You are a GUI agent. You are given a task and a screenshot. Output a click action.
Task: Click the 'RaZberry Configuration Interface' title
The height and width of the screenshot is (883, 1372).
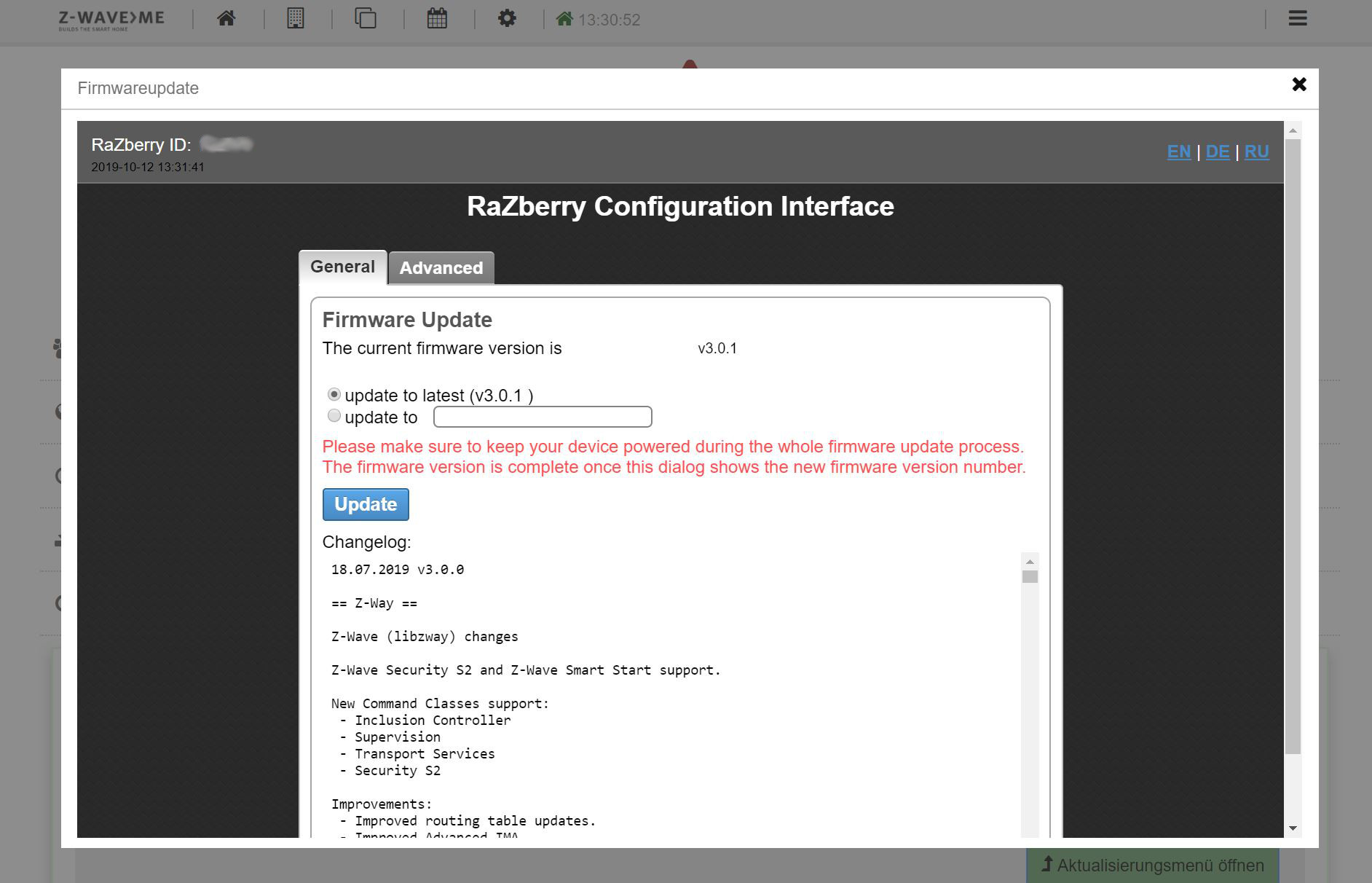point(680,206)
